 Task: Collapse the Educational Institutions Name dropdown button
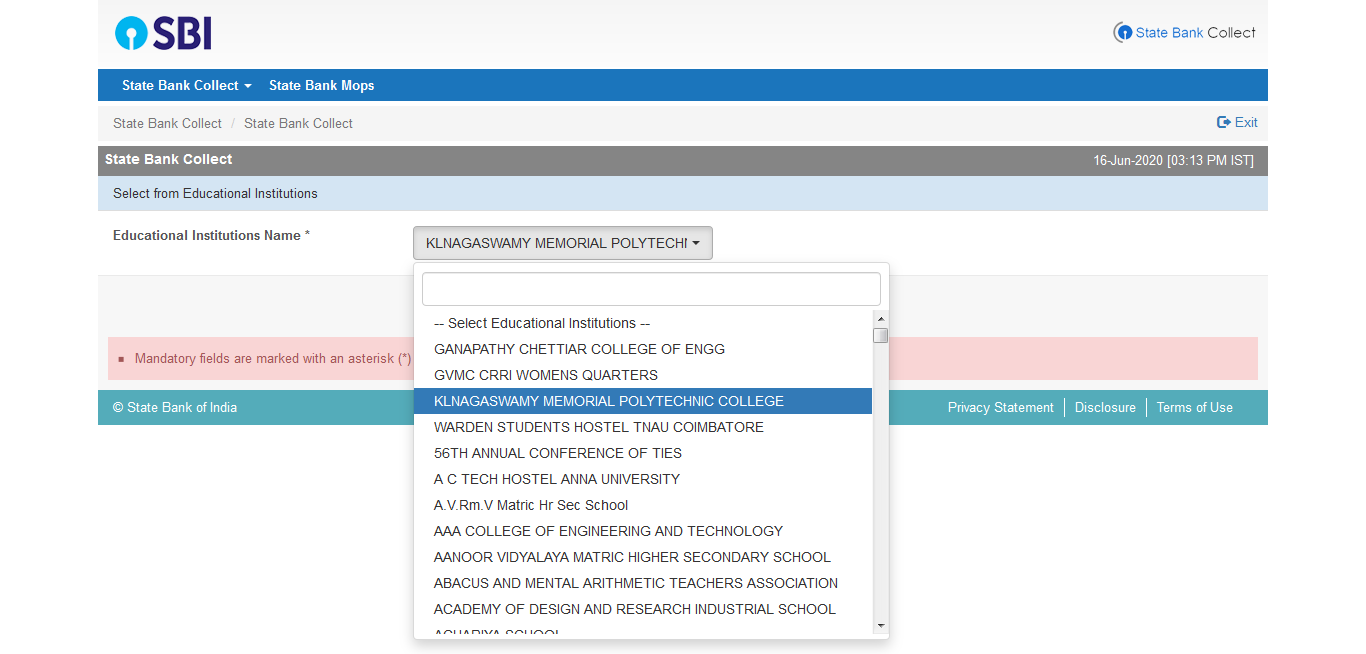click(563, 243)
